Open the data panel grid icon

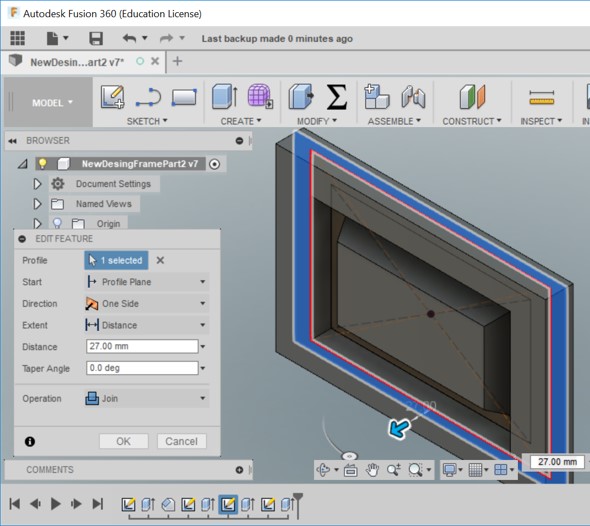[x=17, y=38]
